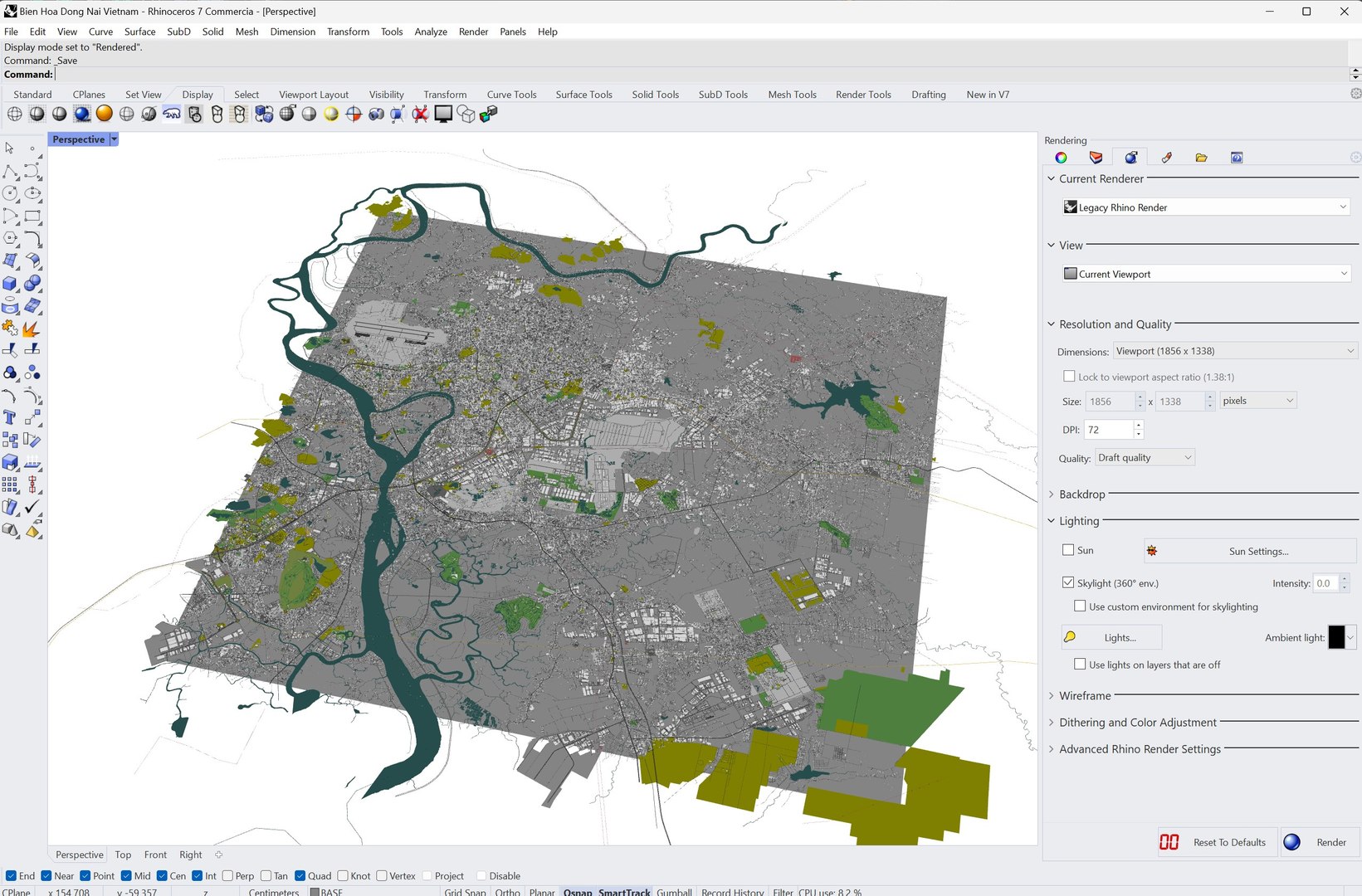This screenshot has width=1362, height=896.
Task: Check Lock to viewport aspect ratio
Action: (x=1069, y=377)
